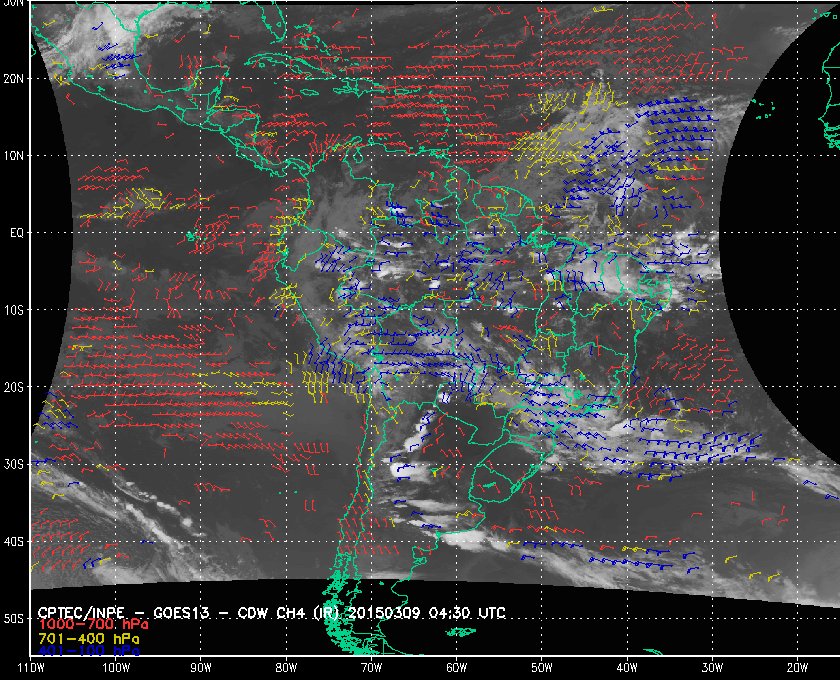Click the 20W longitude label
This screenshot has width=840, height=680.
[797, 668]
